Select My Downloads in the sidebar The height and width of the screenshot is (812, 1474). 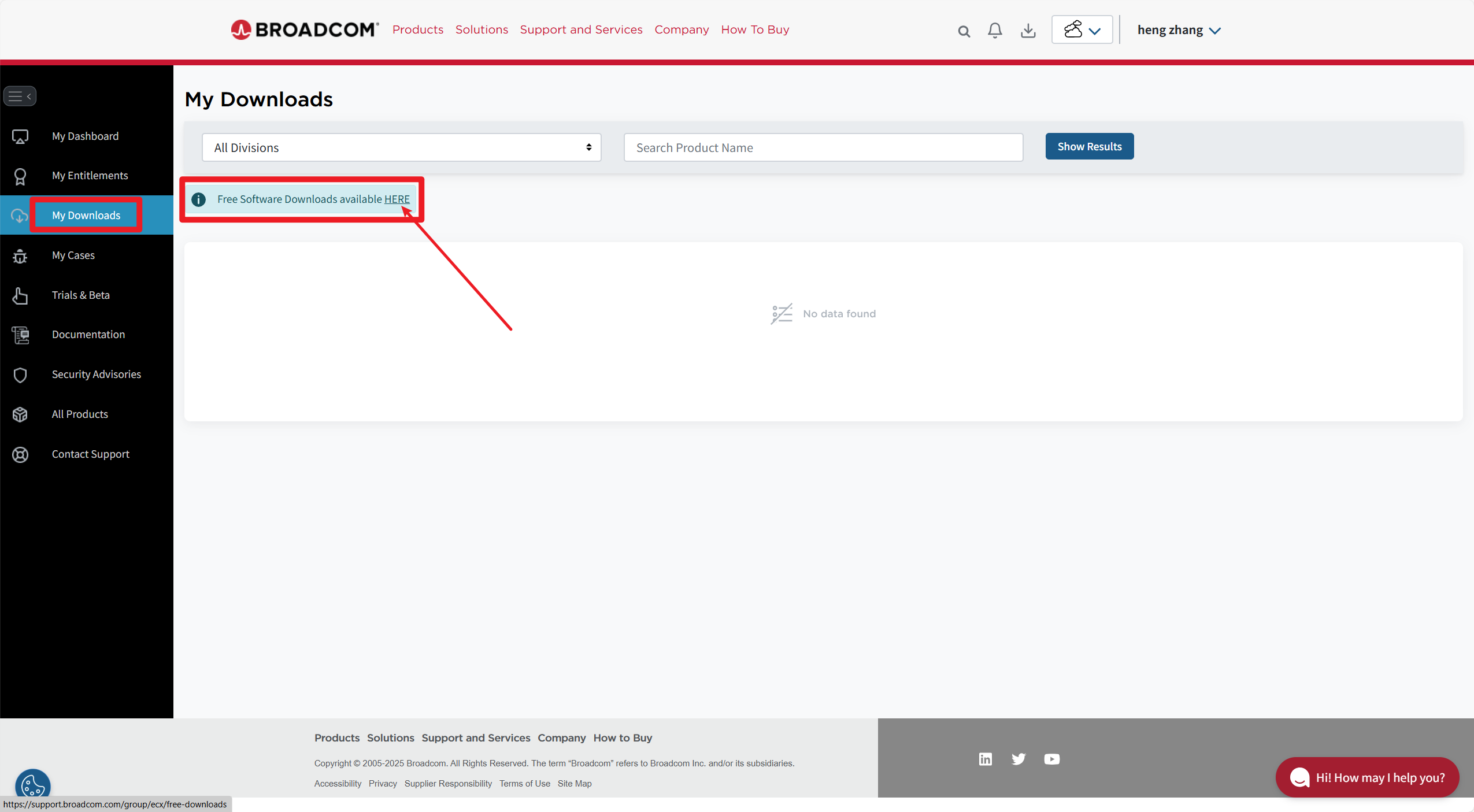86,216
